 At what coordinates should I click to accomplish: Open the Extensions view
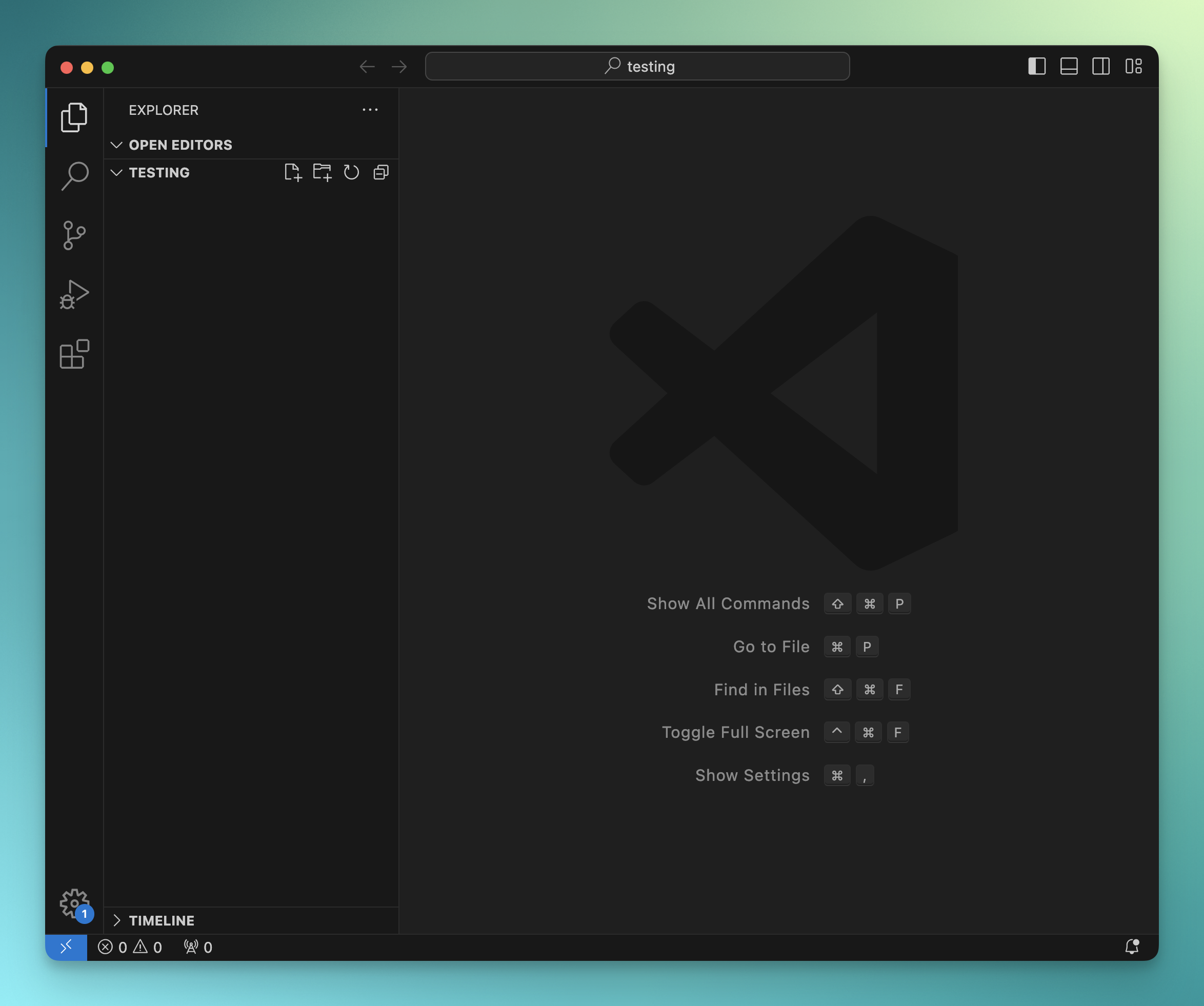[x=74, y=354]
